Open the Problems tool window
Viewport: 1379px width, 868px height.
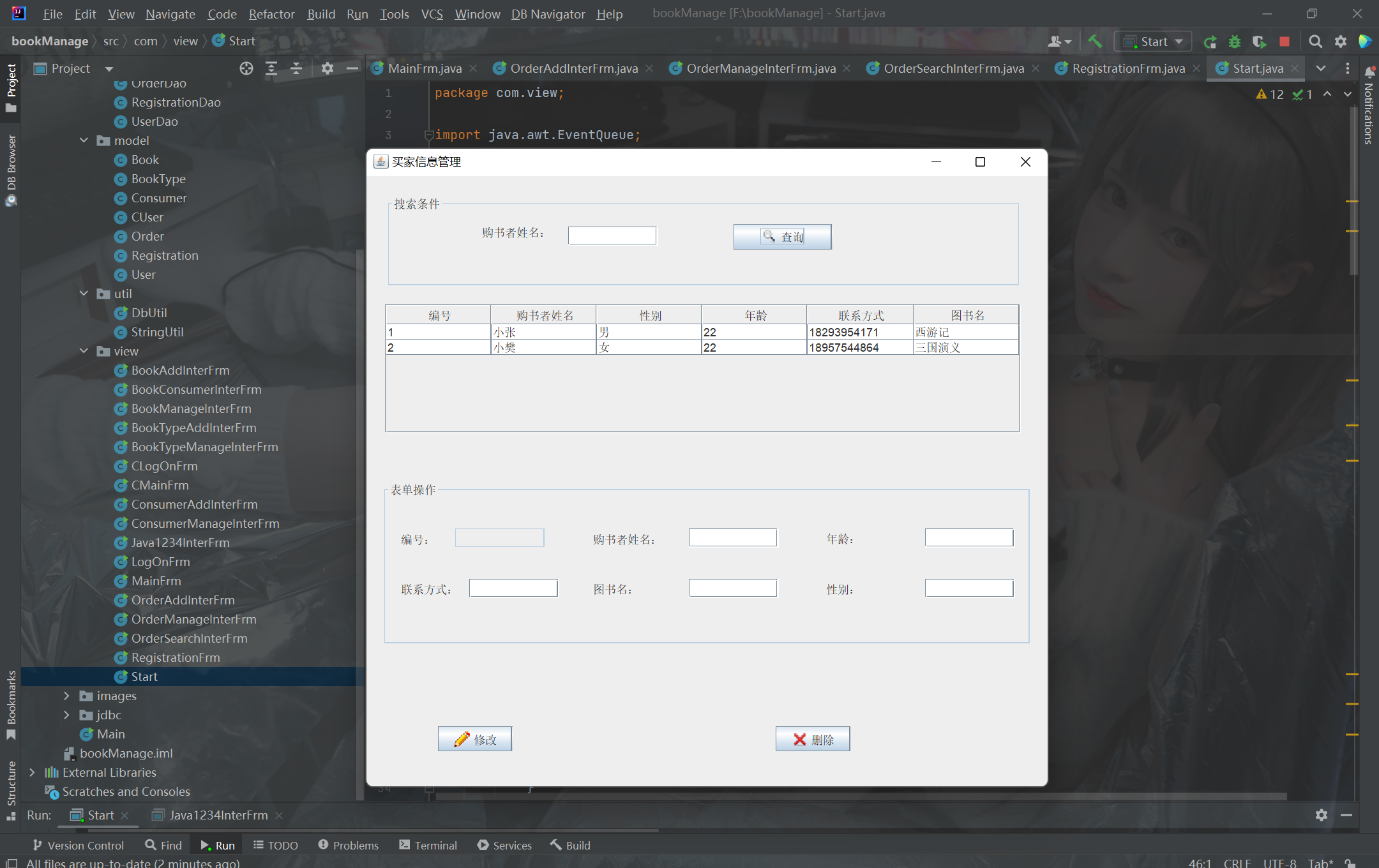point(348,845)
